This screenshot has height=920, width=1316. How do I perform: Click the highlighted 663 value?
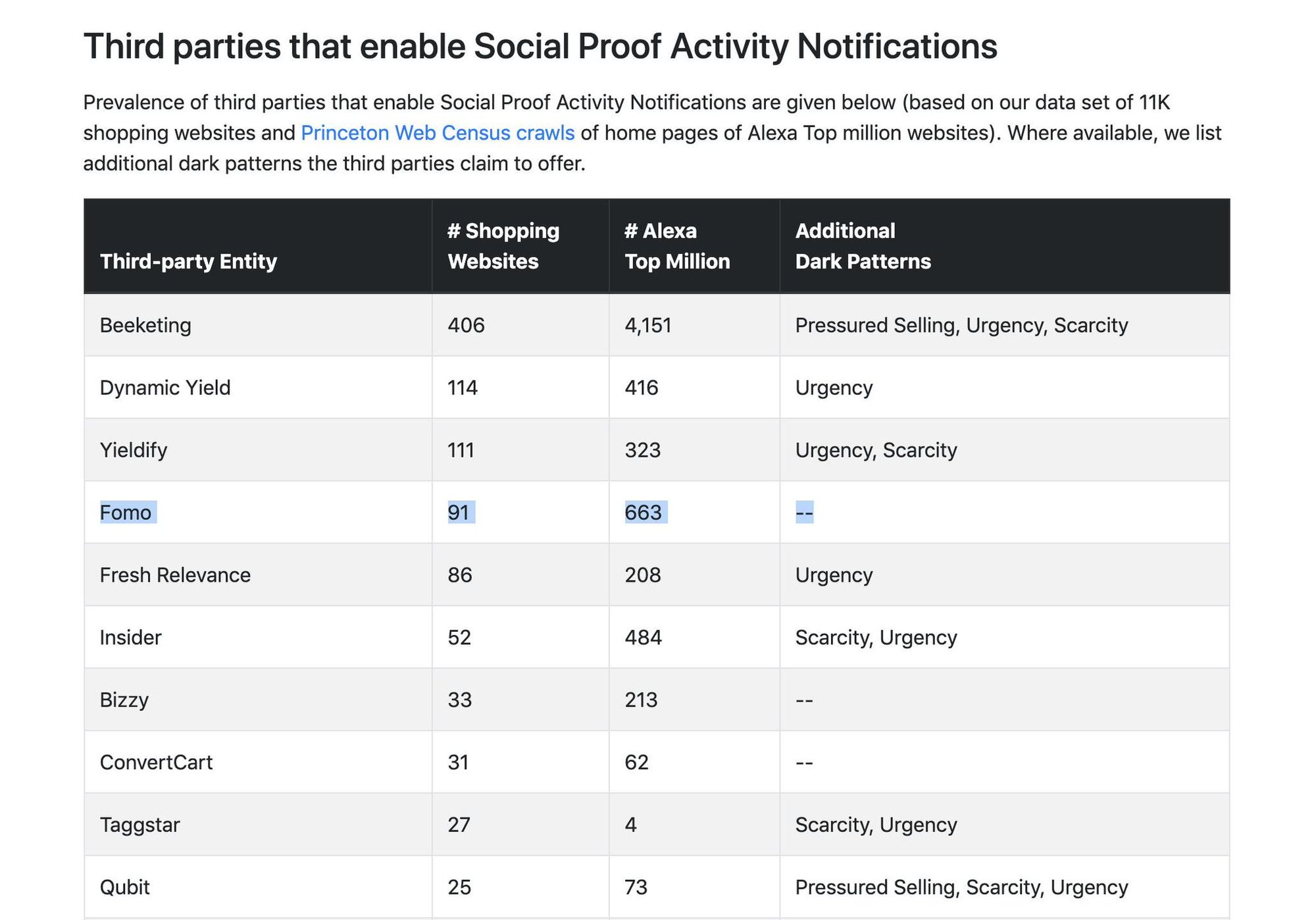pyautogui.click(x=644, y=512)
